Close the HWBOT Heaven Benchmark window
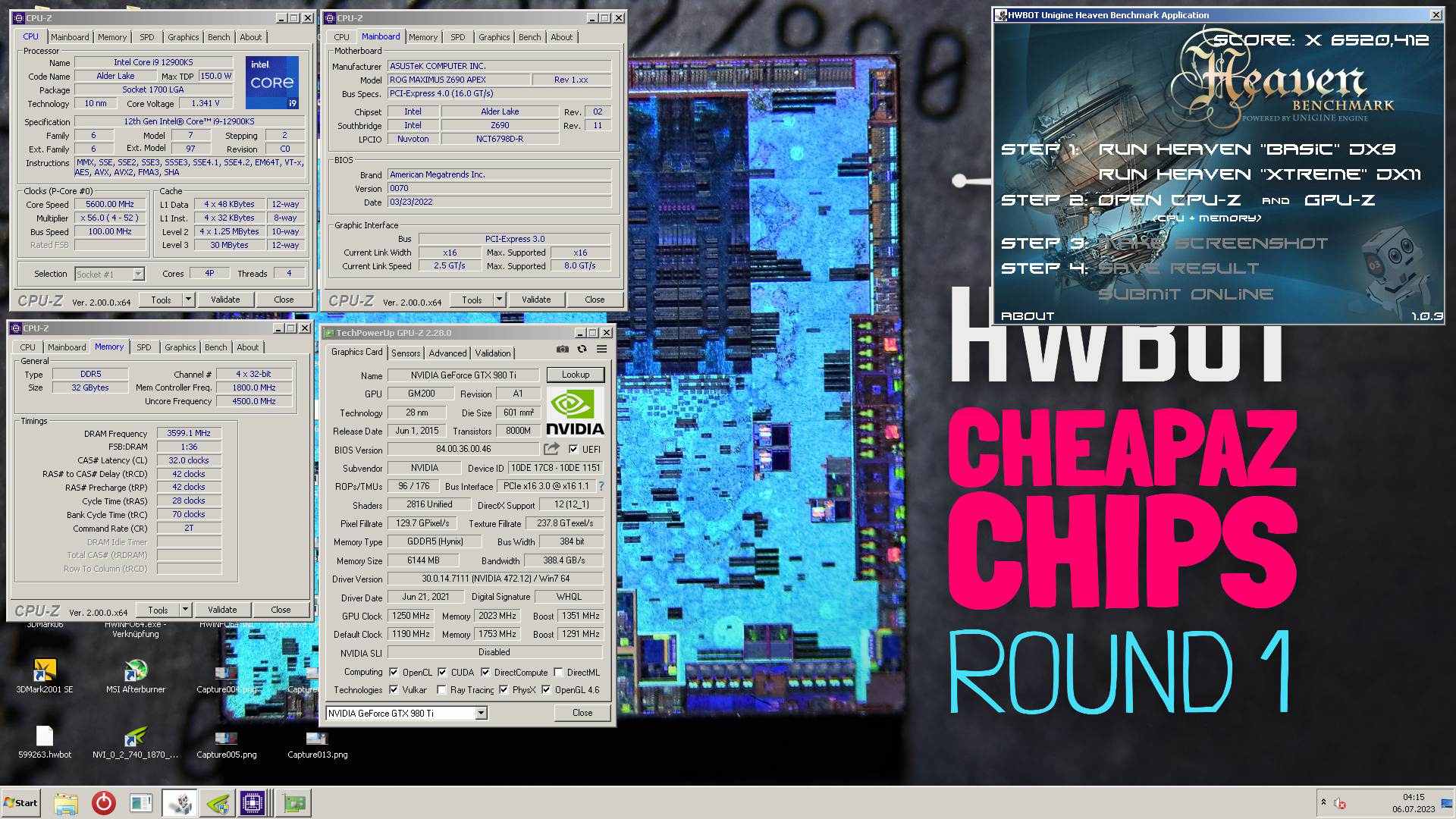 pos(1436,15)
